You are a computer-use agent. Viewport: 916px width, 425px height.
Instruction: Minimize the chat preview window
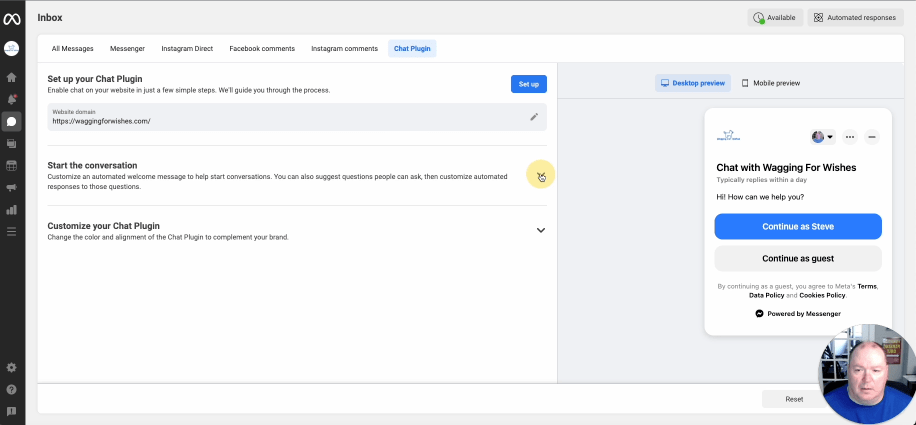[x=872, y=137]
